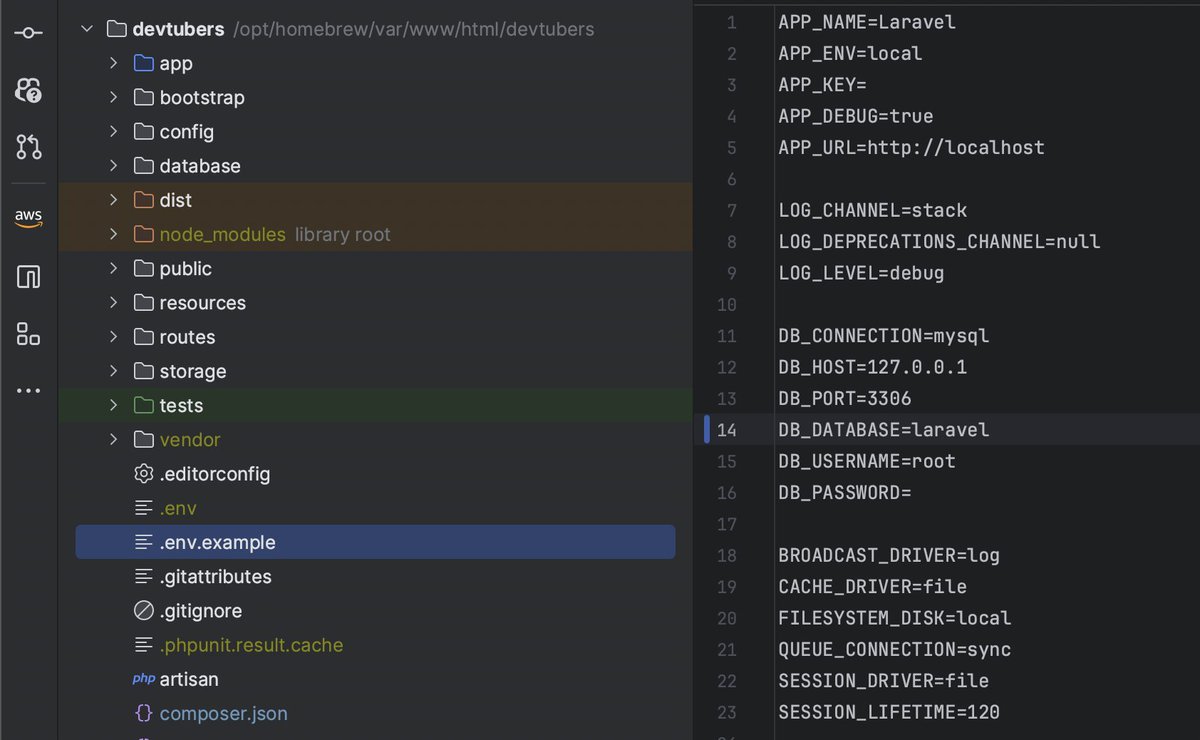This screenshot has width=1200, height=740.
Task: Click the dist folder icon
Action: click(144, 200)
